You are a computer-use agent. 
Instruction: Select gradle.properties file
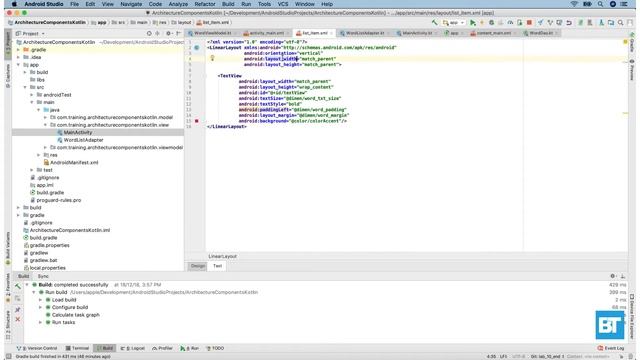click(49, 245)
